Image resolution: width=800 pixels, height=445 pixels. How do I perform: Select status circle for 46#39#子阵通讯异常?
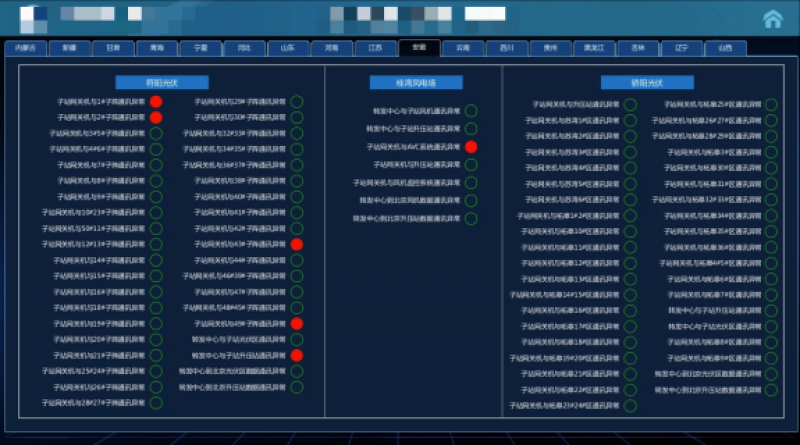(296, 276)
